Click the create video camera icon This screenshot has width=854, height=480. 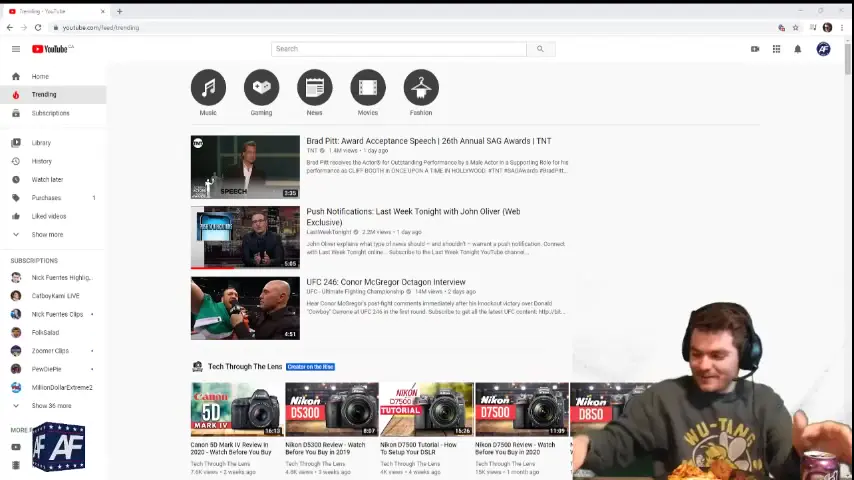(755, 49)
